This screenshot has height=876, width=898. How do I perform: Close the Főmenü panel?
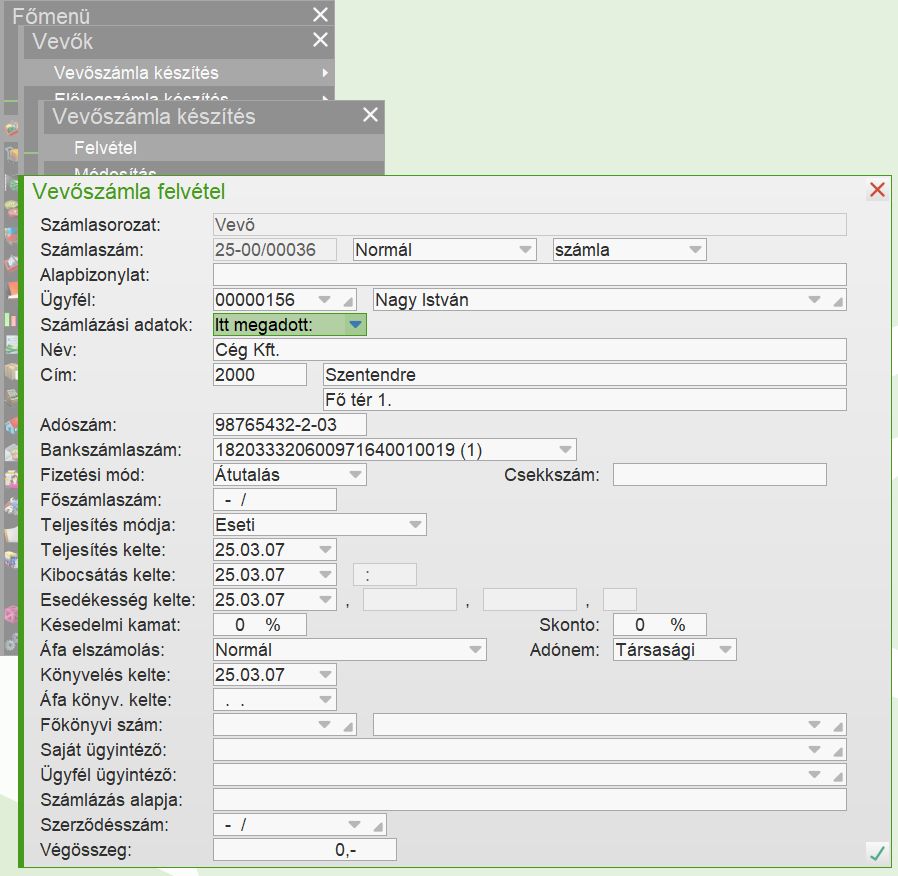coord(320,14)
